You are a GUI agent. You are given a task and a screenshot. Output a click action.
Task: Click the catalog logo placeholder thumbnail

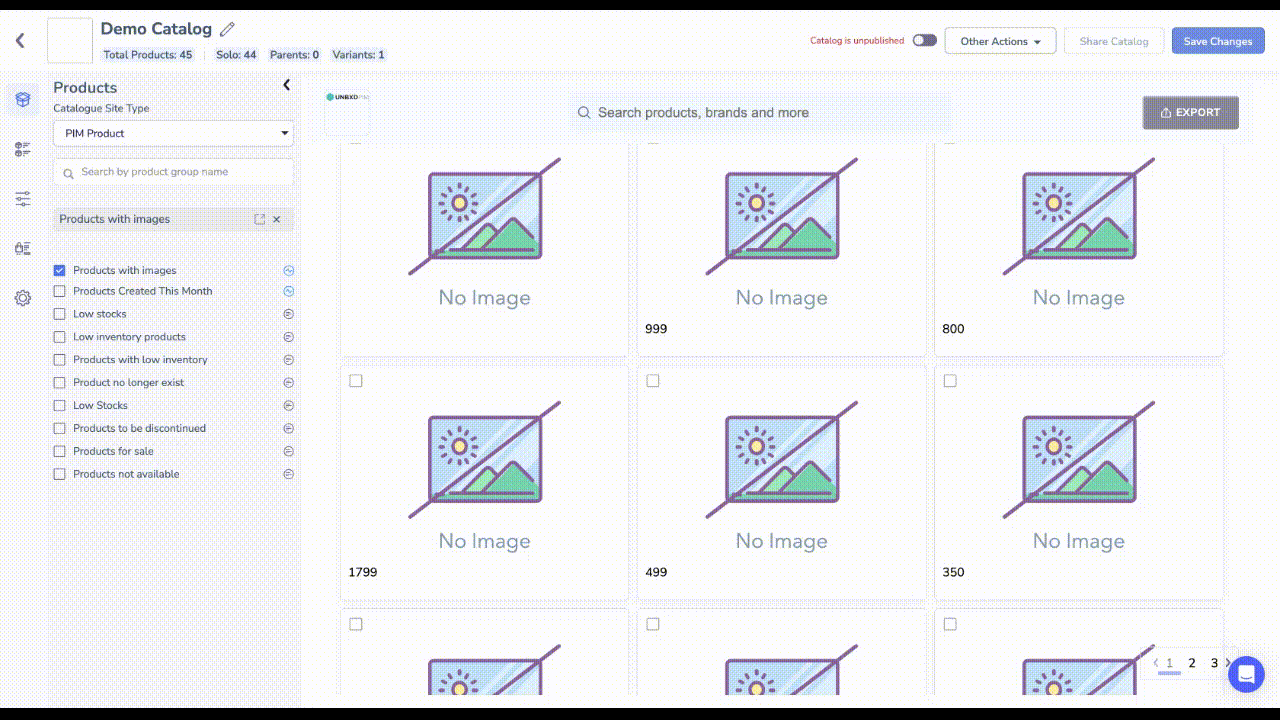point(70,40)
